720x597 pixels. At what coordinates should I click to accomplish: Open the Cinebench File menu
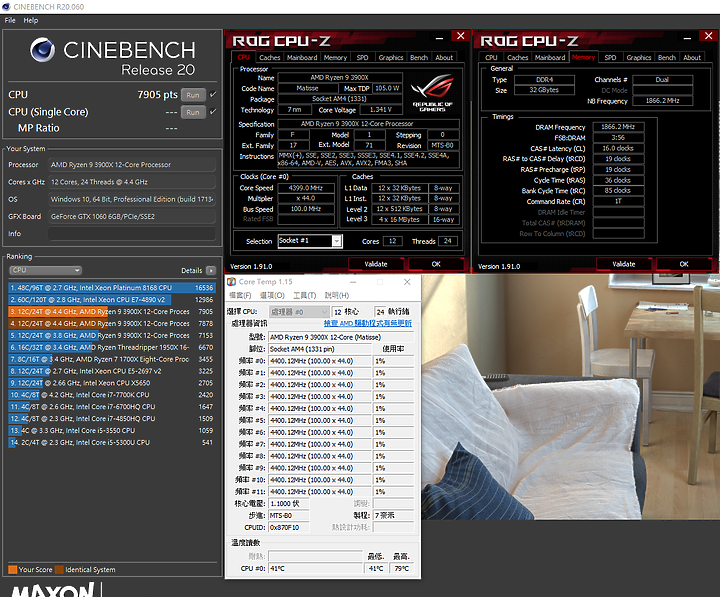pyautogui.click(x=10, y=20)
